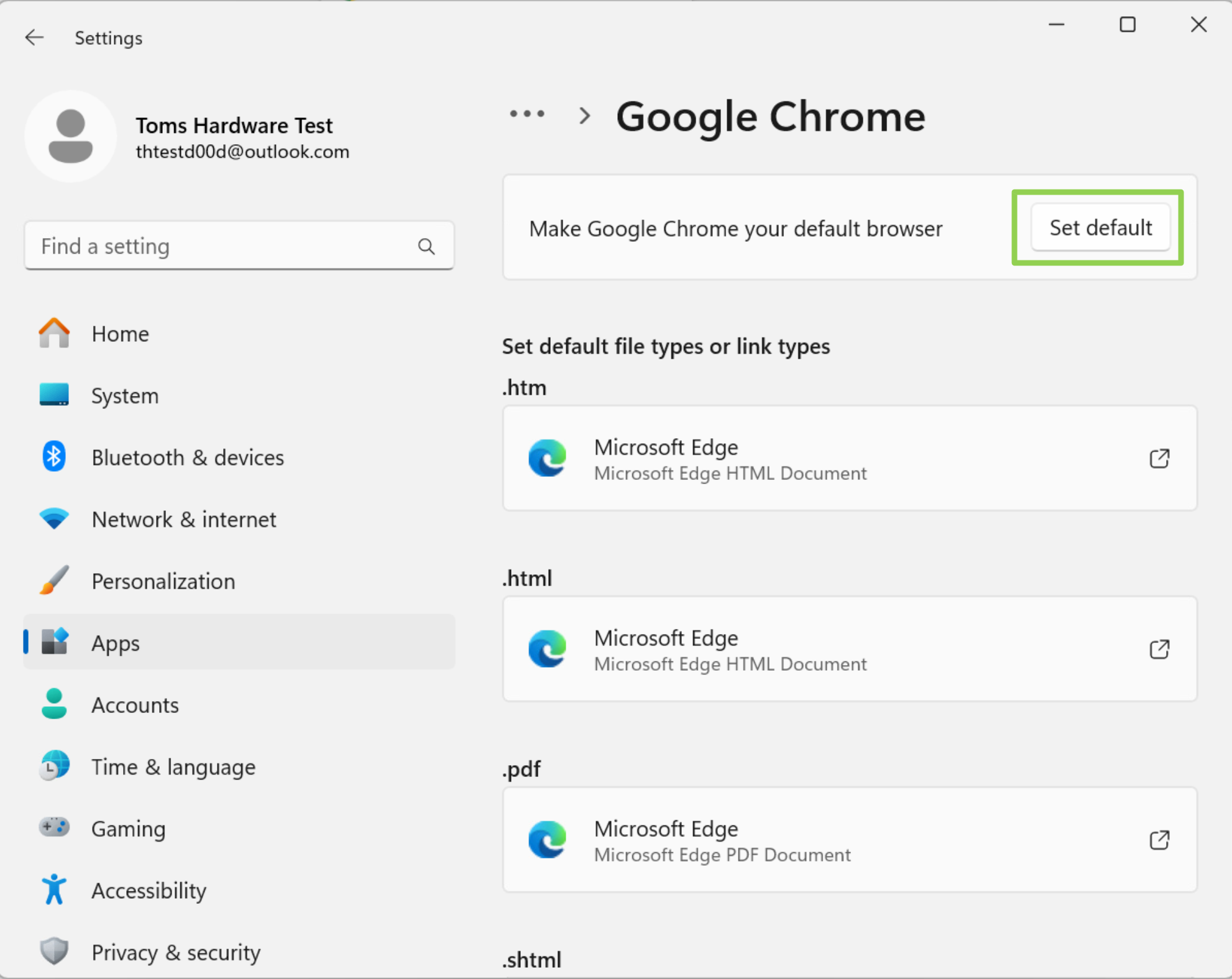Click the Accessibility figure icon
The height and width of the screenshot is (979, 1232).
click(54, 889)
